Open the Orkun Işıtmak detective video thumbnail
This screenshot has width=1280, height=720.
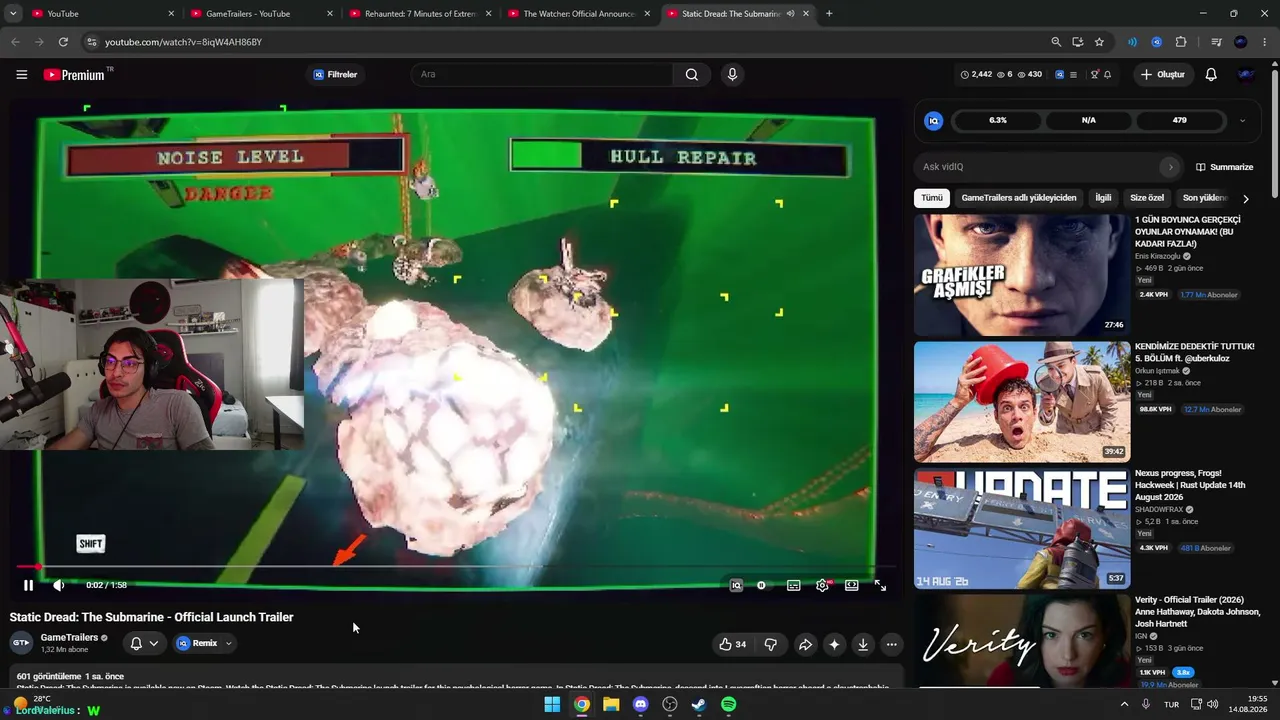(1022, 402)
